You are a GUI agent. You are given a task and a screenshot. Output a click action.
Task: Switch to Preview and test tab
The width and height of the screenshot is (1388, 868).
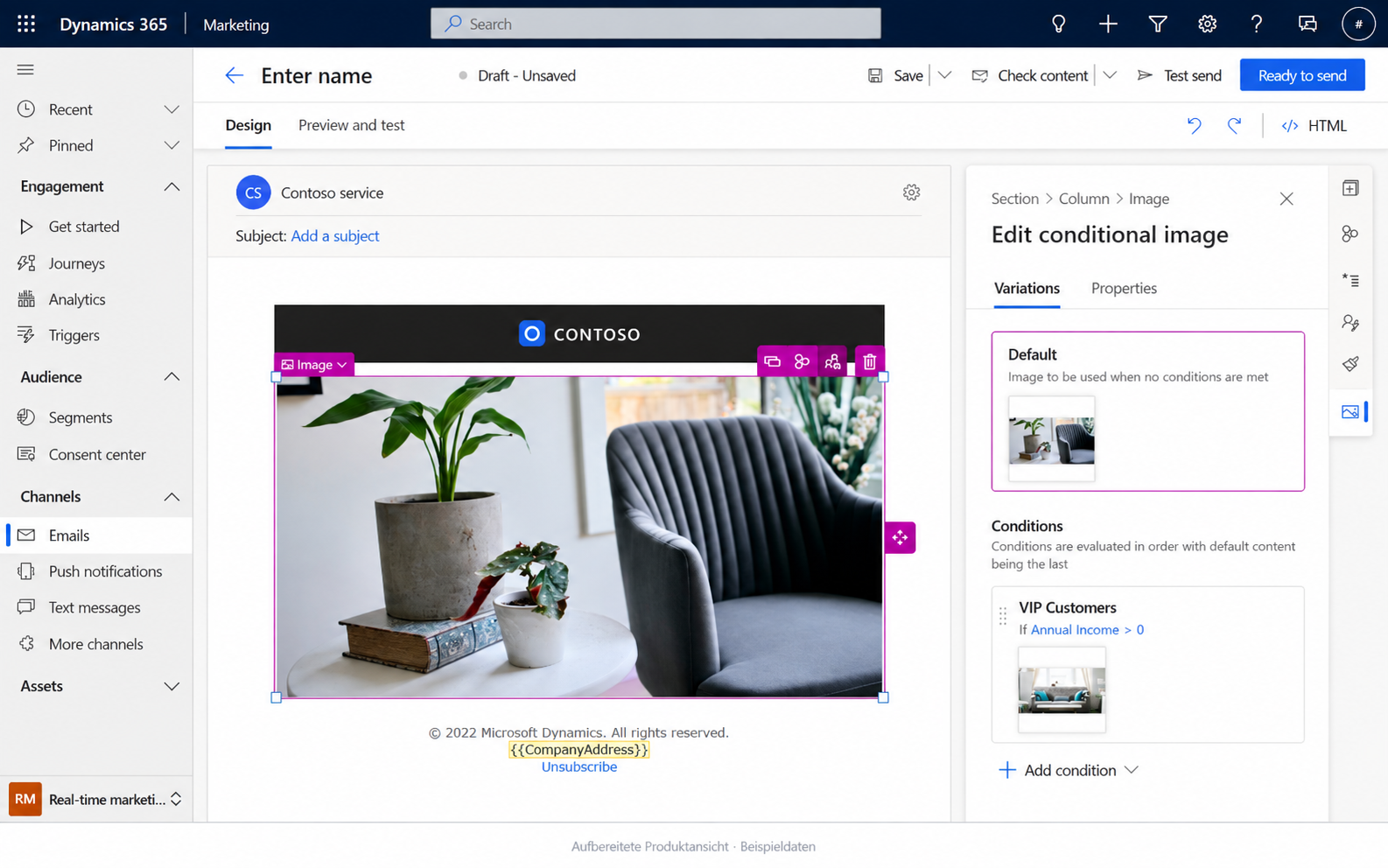tap(351, 125)
